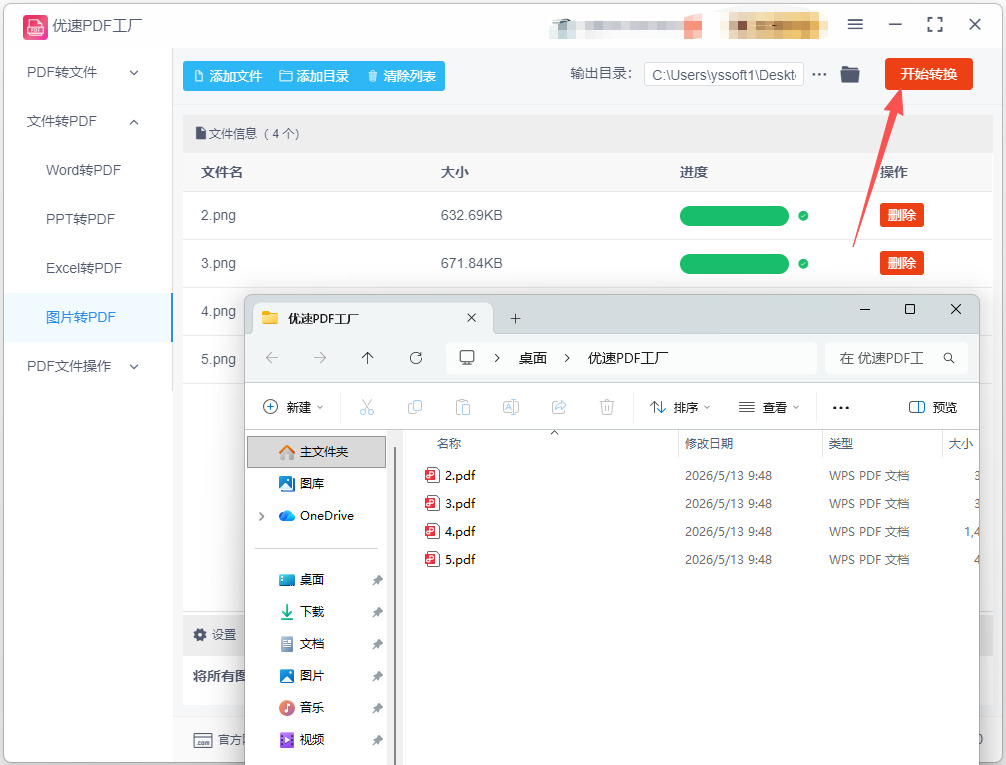Click the Explorer search box 在 优速PDF工厂
This screenshot has height=765, width=1006.
point(896,358)
